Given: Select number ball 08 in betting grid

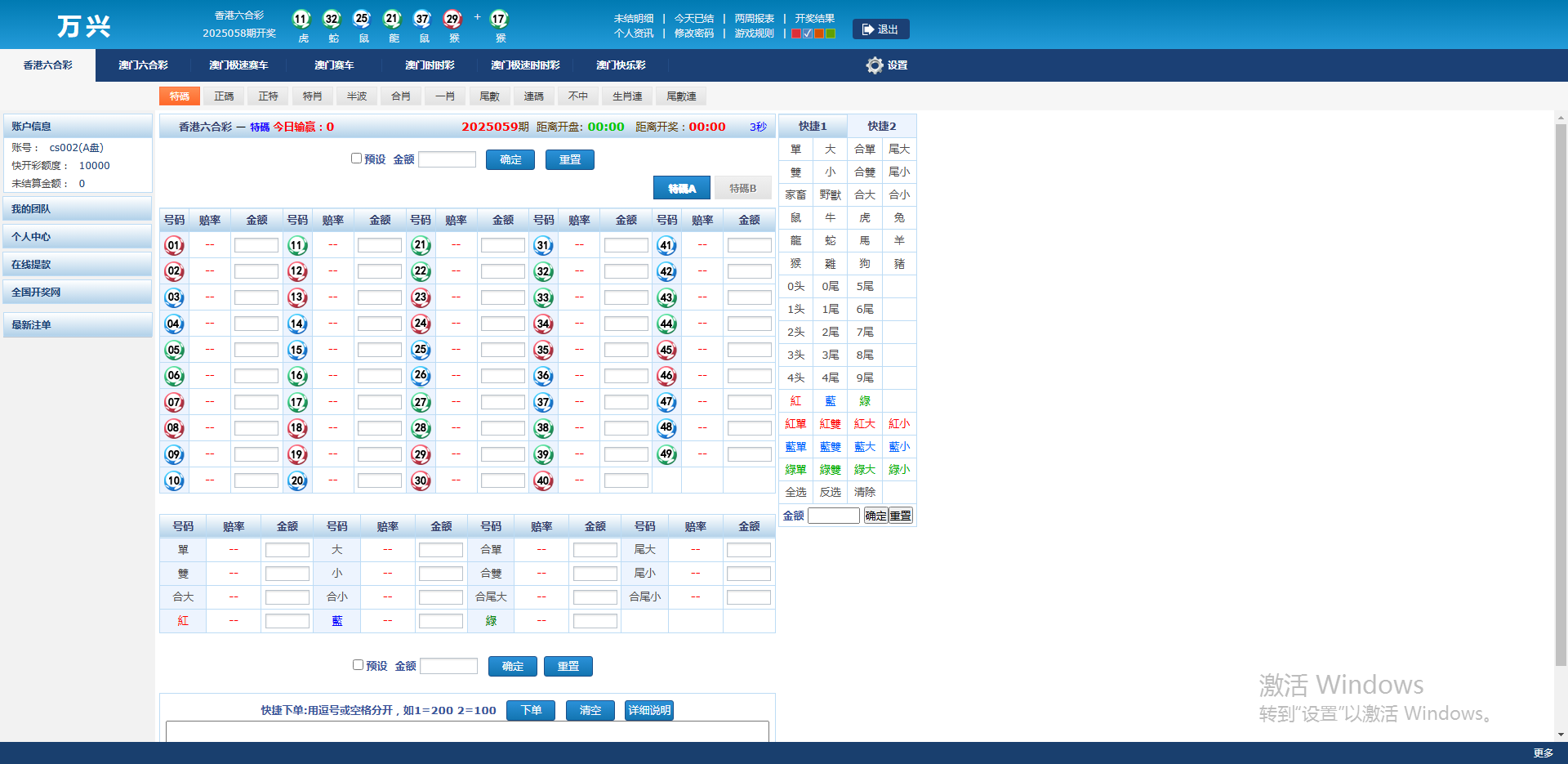Looking at the screenshot, I should [x=174, y=428].
